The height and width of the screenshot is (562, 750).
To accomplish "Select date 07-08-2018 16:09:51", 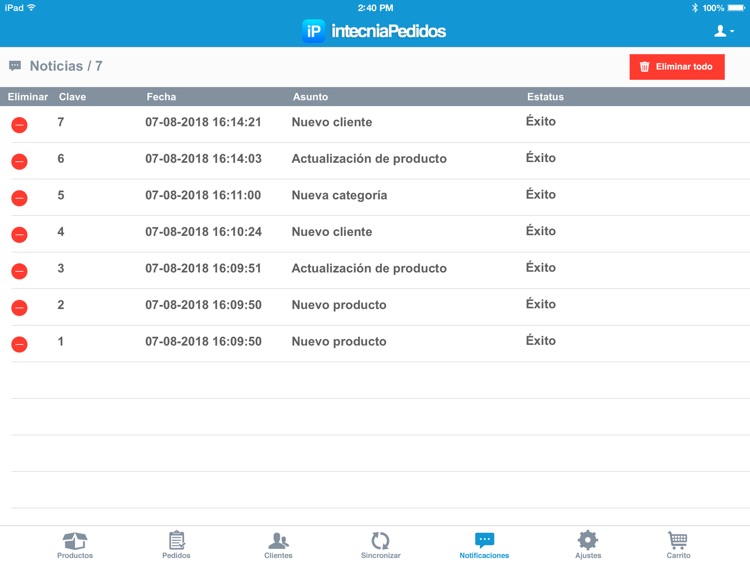I will click(203, 268).
